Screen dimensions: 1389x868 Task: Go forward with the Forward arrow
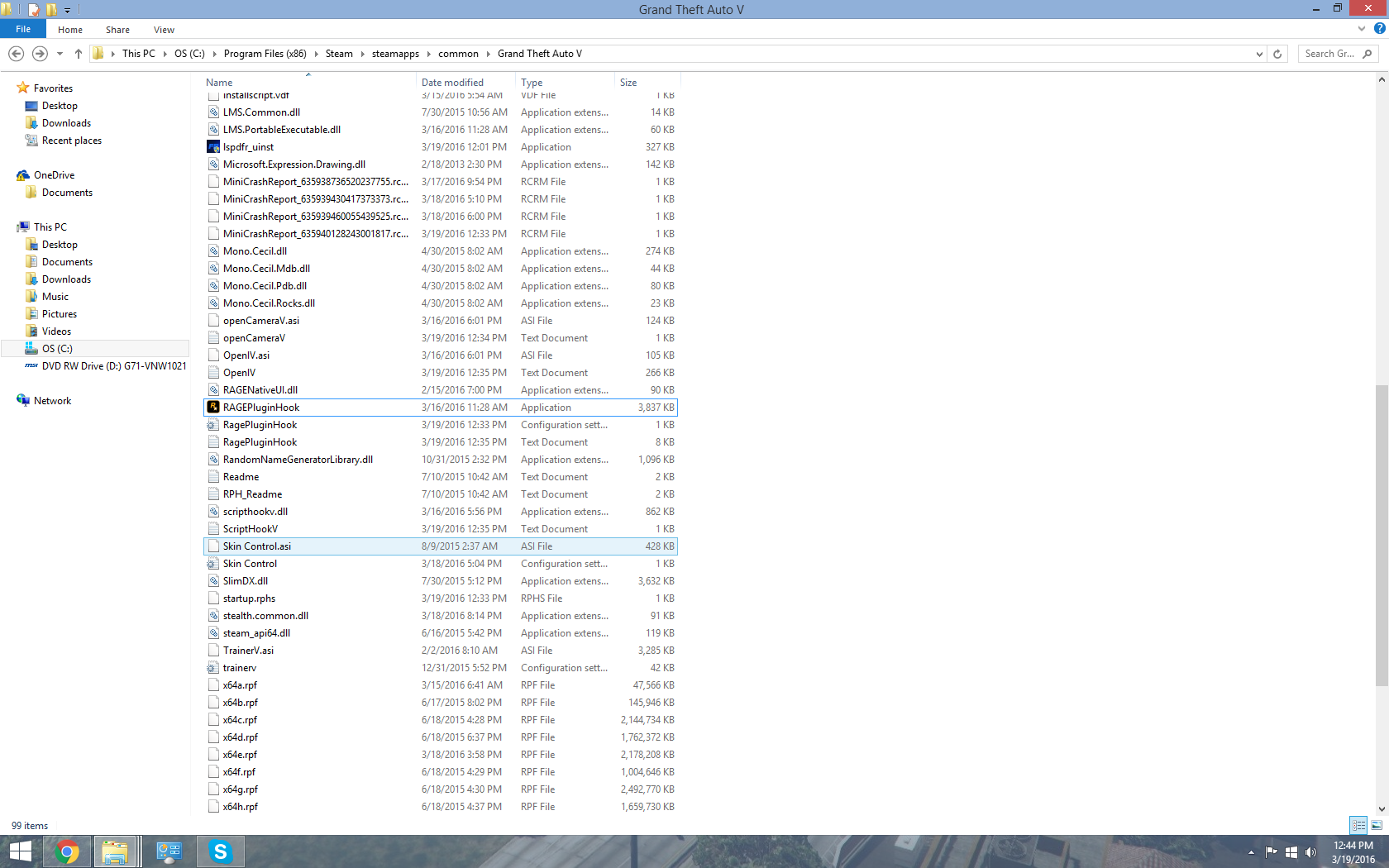[x=40, y=54]
